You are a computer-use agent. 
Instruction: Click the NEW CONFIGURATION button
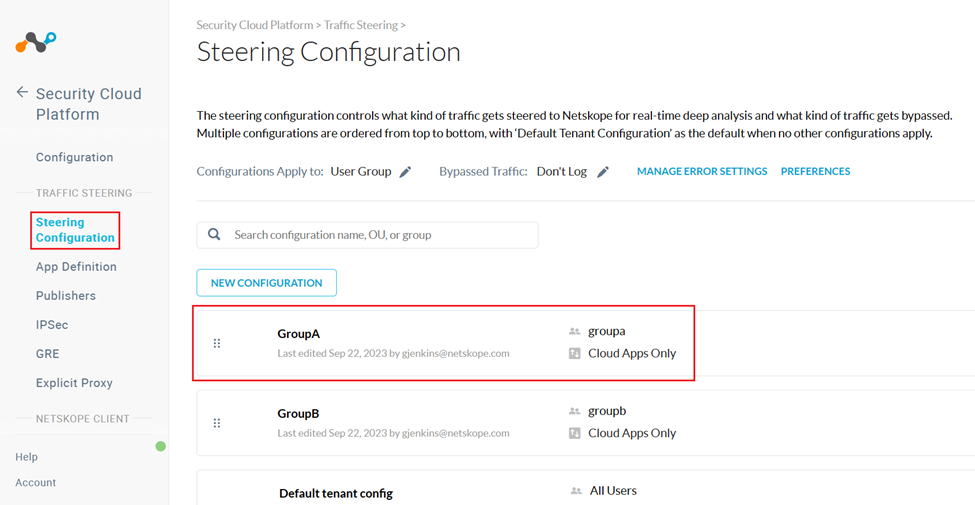tap(267, 283)
